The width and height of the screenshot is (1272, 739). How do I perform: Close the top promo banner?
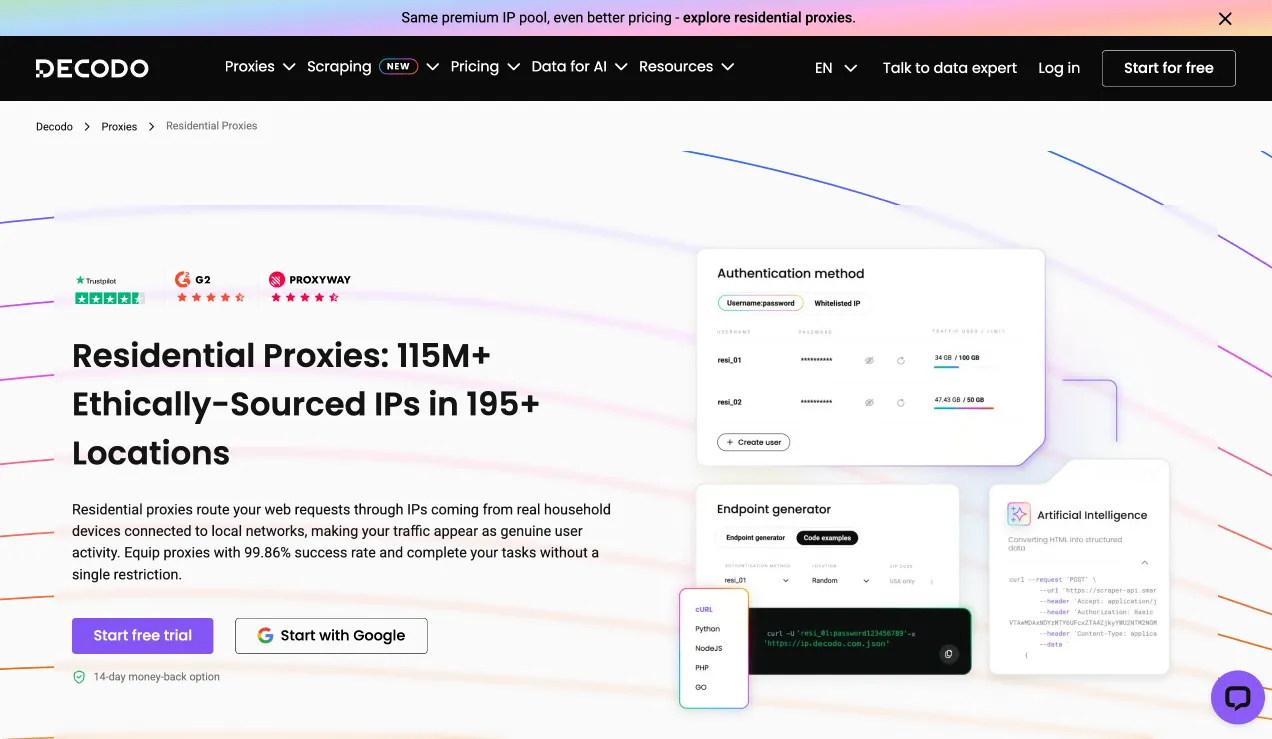[1225, 18]
